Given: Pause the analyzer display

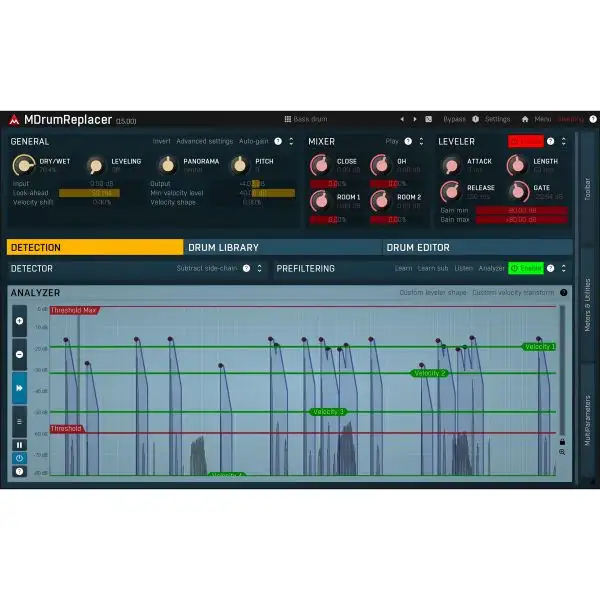Looking at the screenshot, I should pos(20,445).
